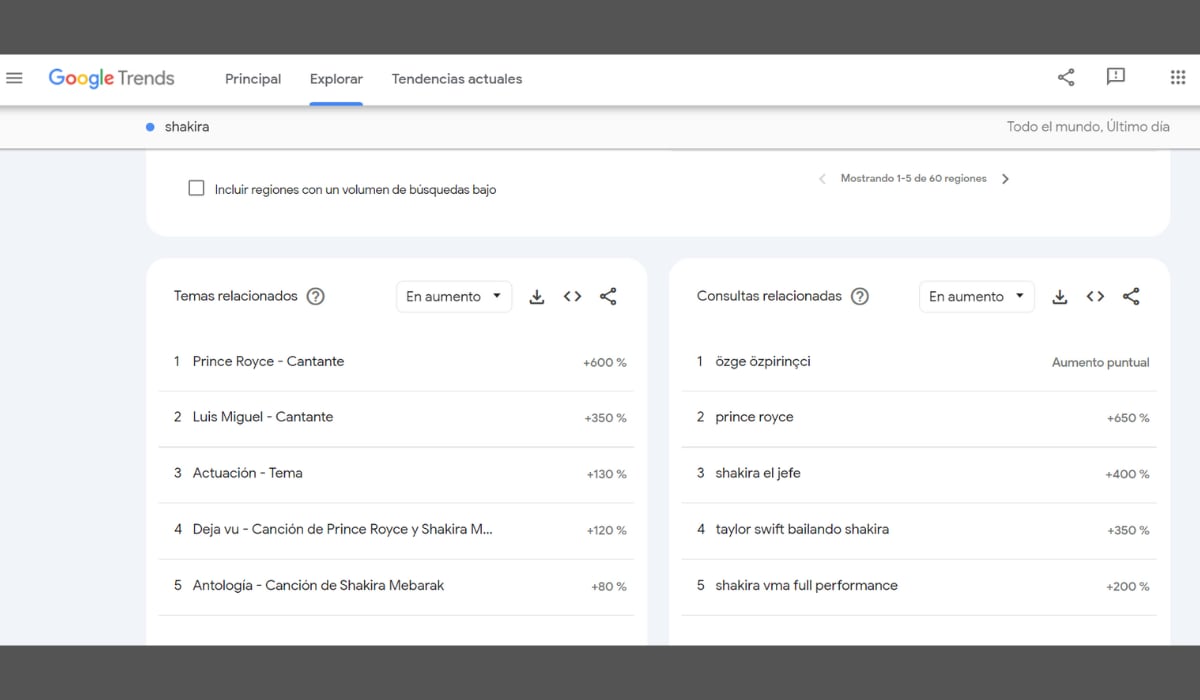Viewport: 1200px width, 700px height.
Task: Share the Temas relacionados card
Action: click(608, 296)
